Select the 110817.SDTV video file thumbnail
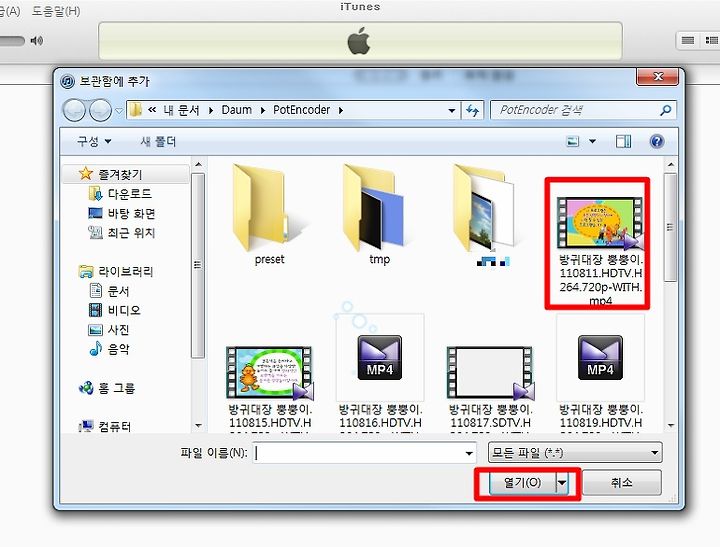Viewport: 720px width, 547px height. [489, 372]
